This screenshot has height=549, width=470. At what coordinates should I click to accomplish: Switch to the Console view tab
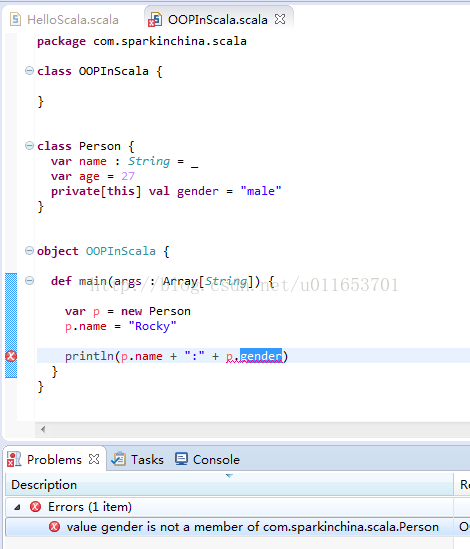(x=216, y=459)
